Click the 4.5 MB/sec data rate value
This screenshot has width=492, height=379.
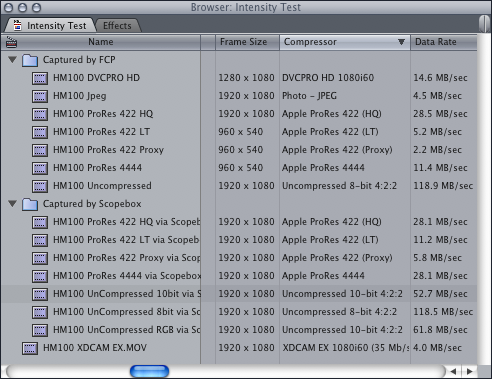click(437, 96)
